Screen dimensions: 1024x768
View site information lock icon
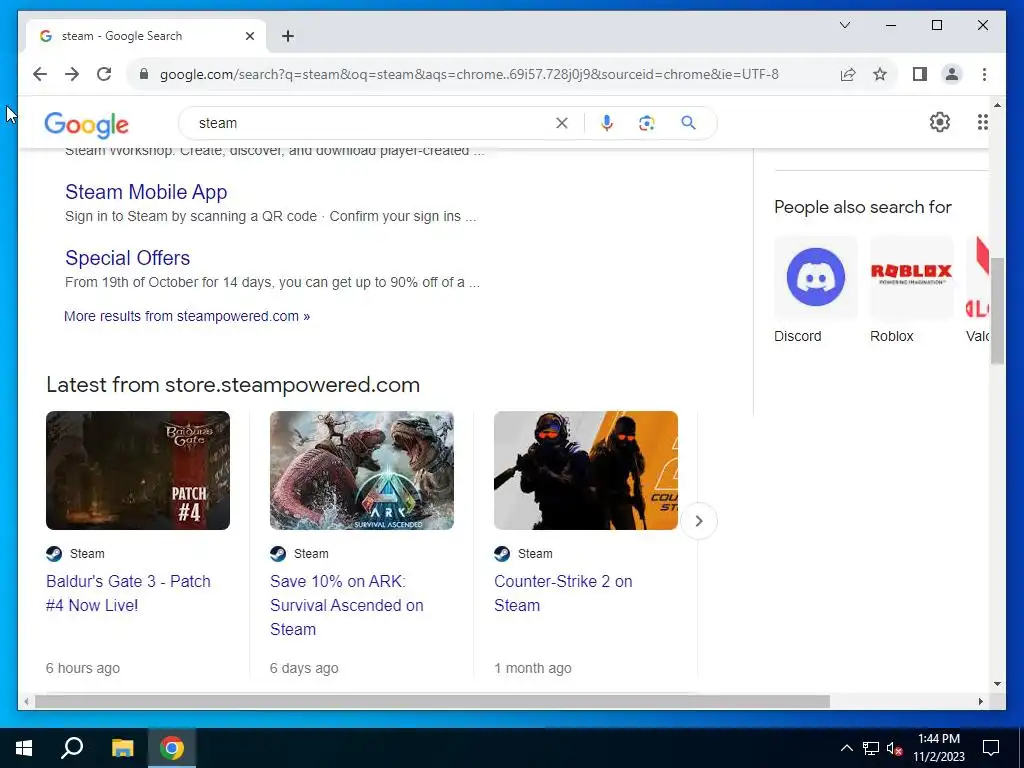tap(144, 74)
